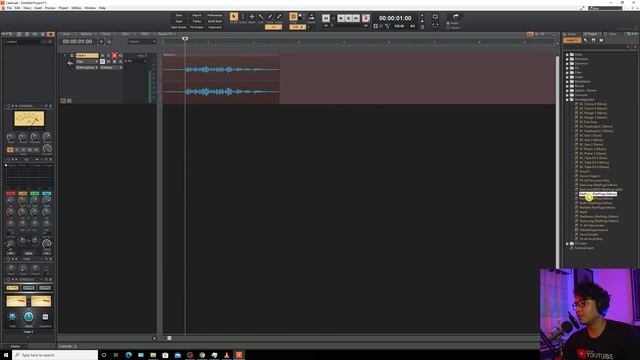Stop playback with the Stop button

[x=348, y=18]
